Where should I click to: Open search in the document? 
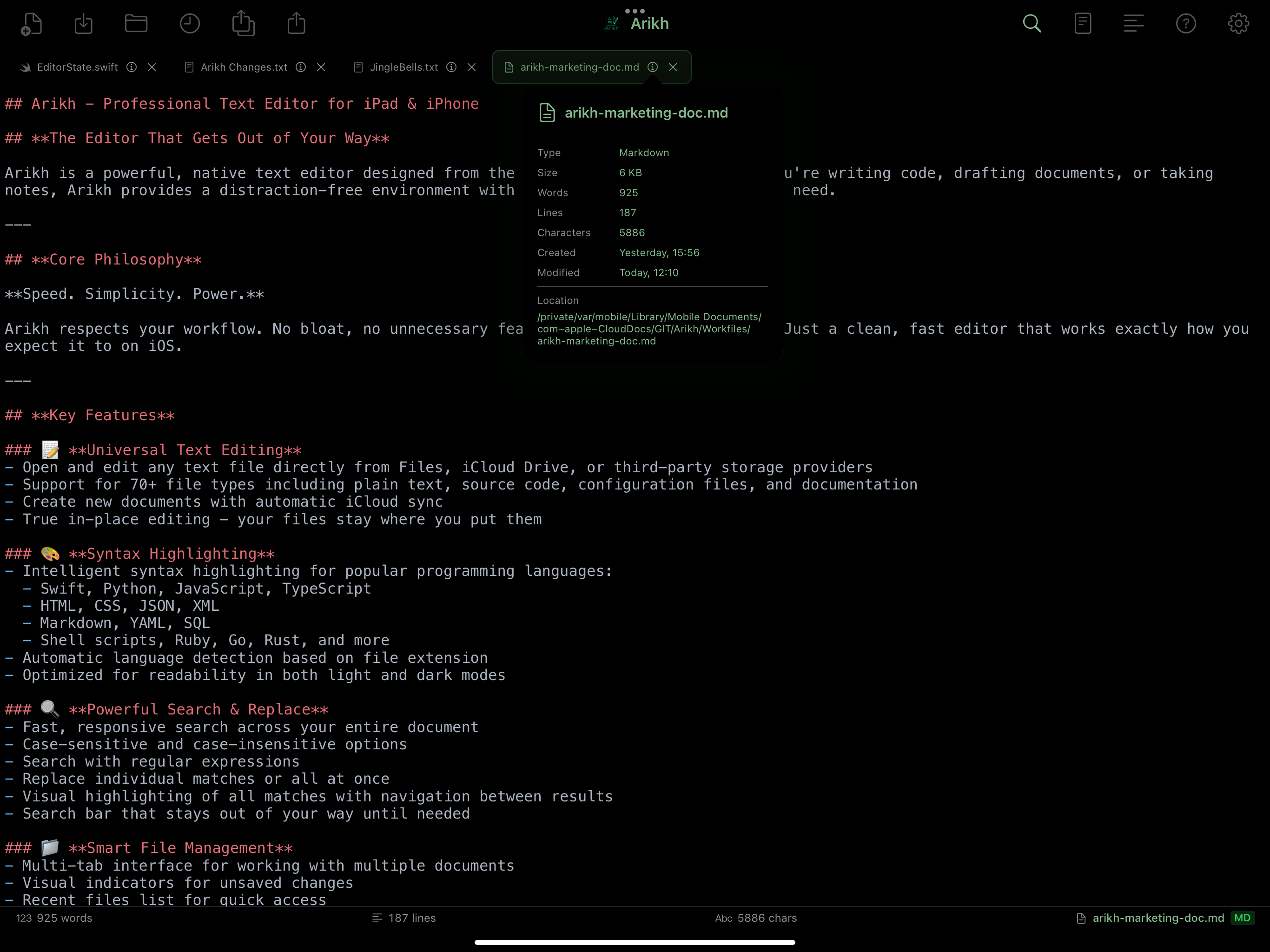tap(1032, 23)
